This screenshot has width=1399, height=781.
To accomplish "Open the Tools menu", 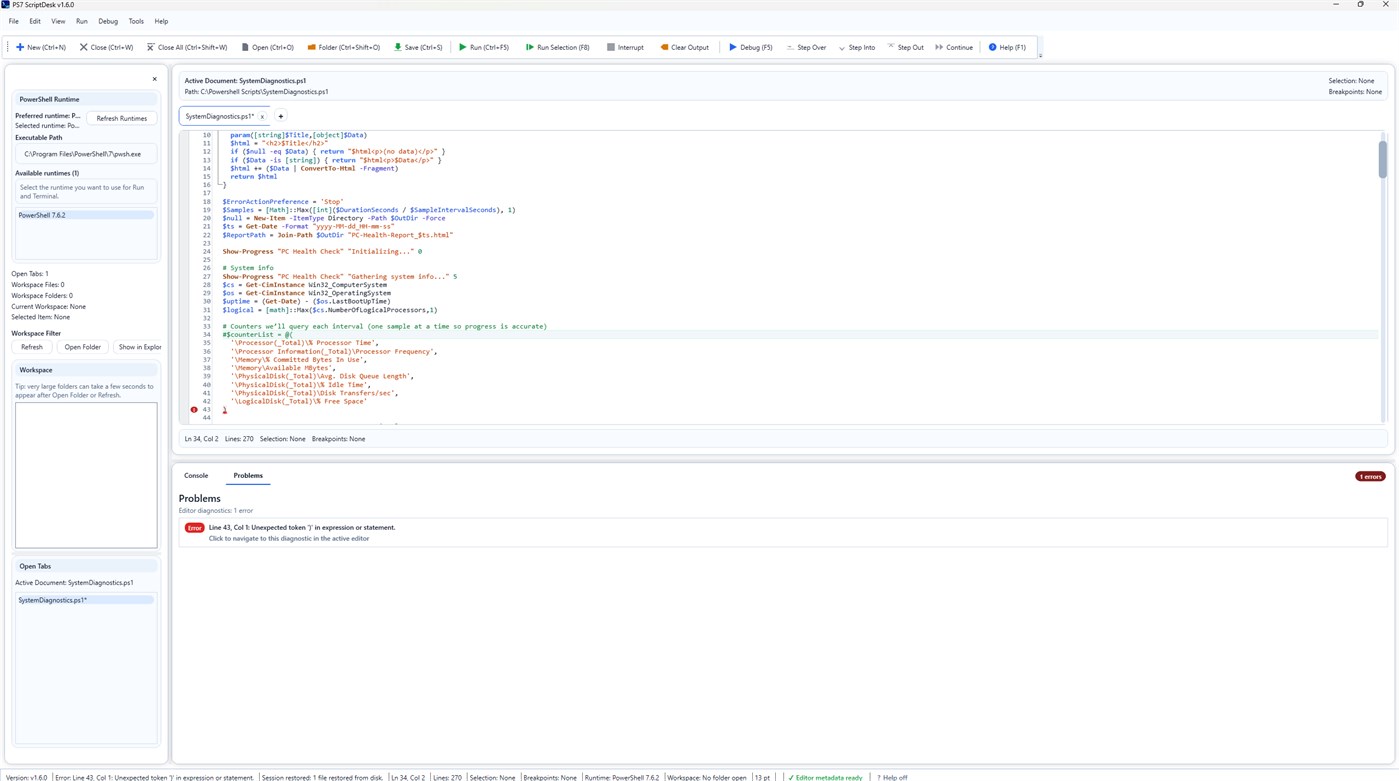I will point(136,21).
